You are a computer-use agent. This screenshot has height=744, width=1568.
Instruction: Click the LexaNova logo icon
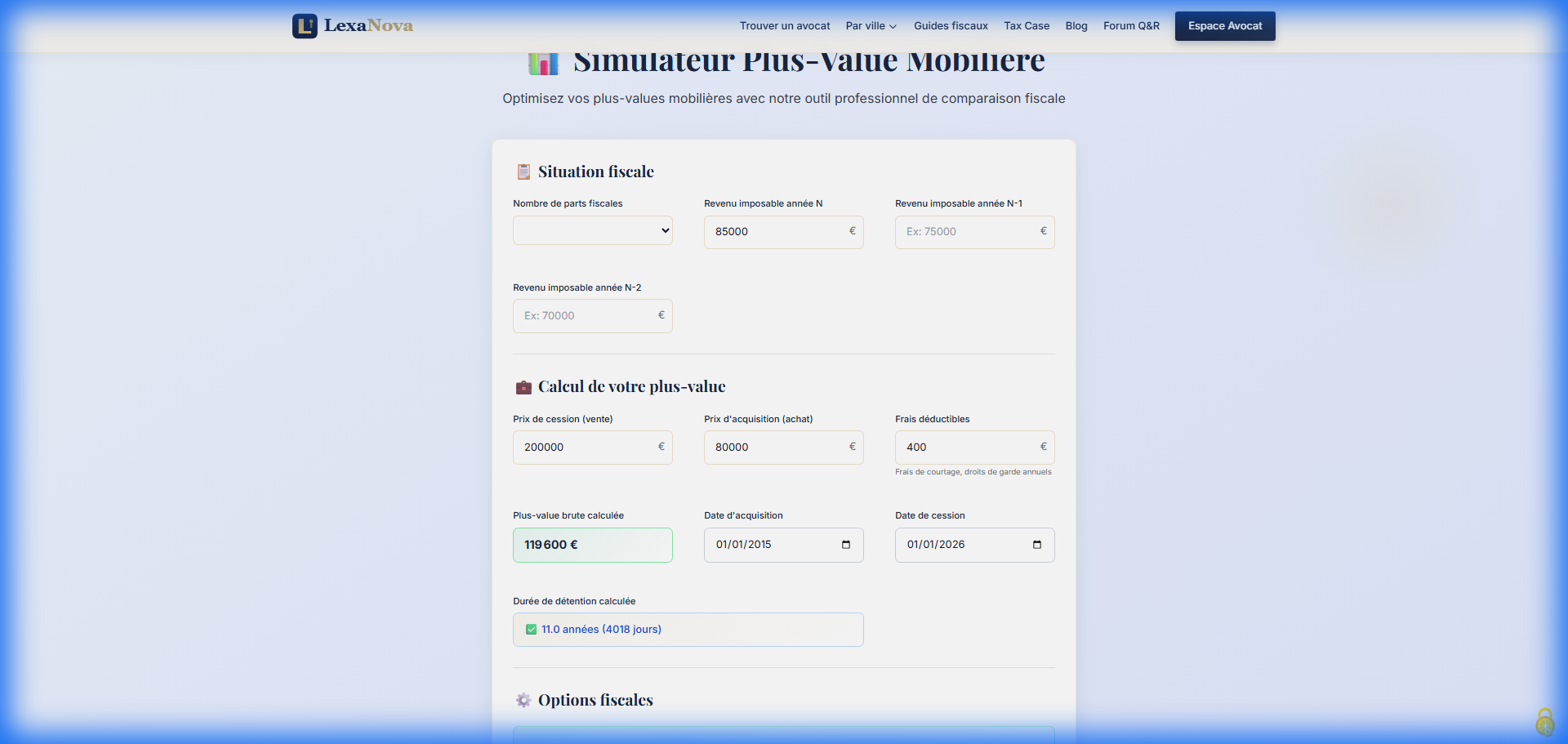[x=305, y=26]
